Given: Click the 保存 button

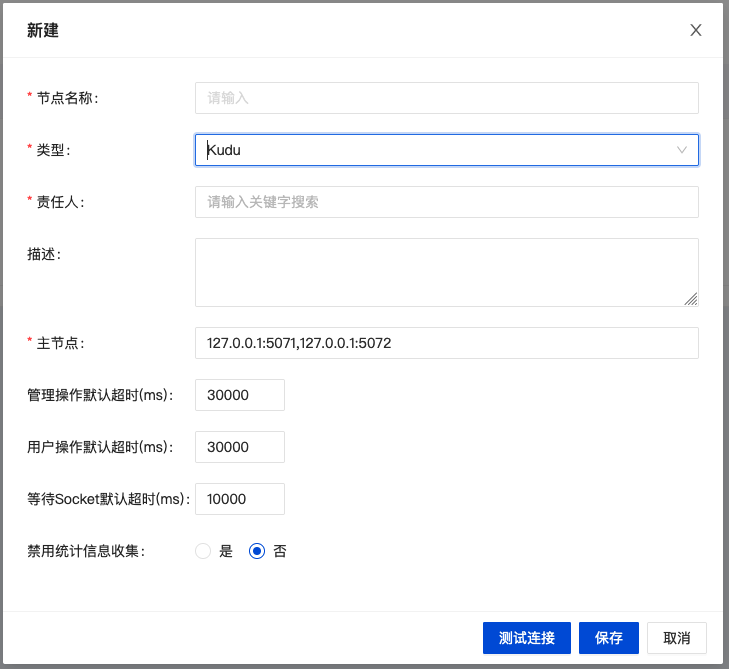Looking at the screenshot, I should coord(609,638).
